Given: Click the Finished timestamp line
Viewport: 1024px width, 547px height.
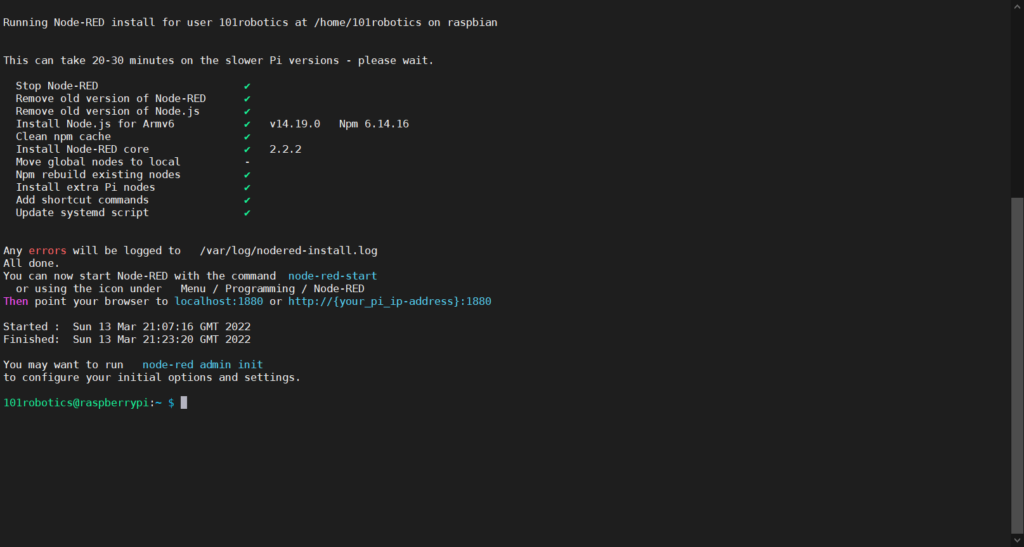Looking at the screenshot, I should 127,339.
